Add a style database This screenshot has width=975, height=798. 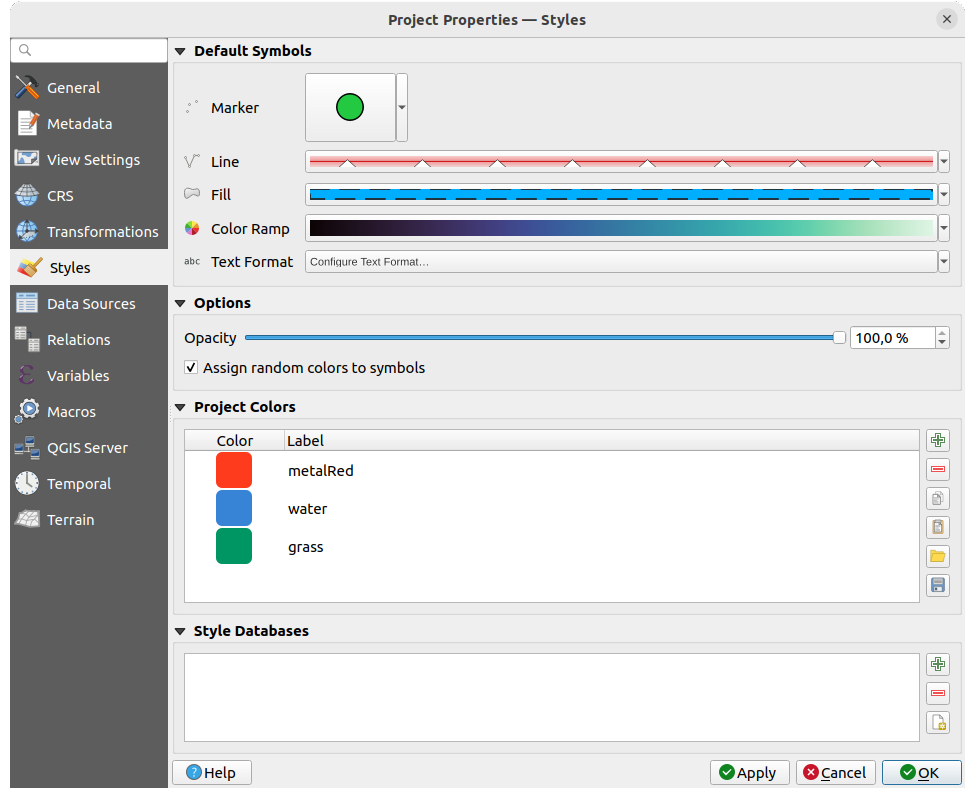[937, 664]
